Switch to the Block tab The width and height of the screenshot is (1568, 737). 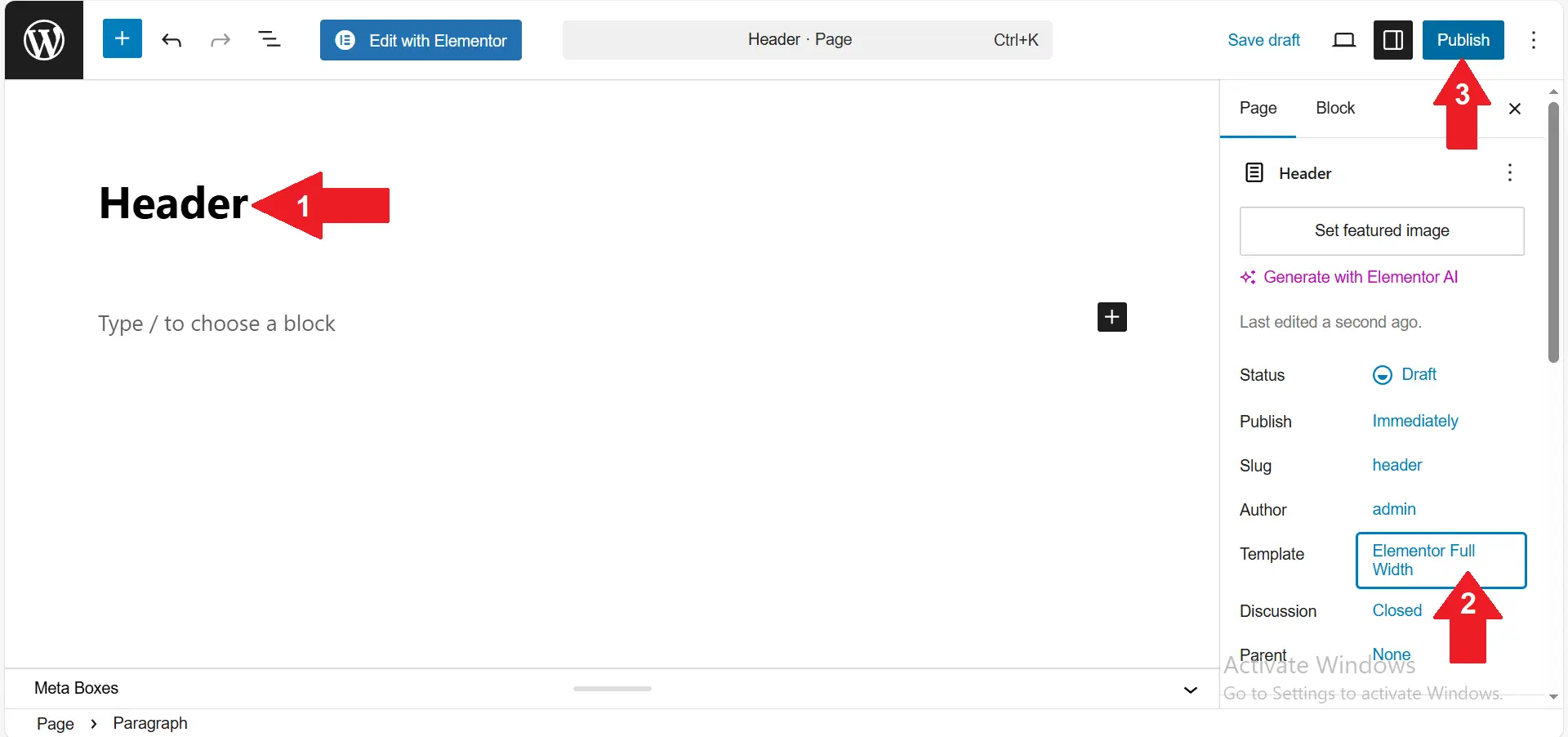point(1334,107)
